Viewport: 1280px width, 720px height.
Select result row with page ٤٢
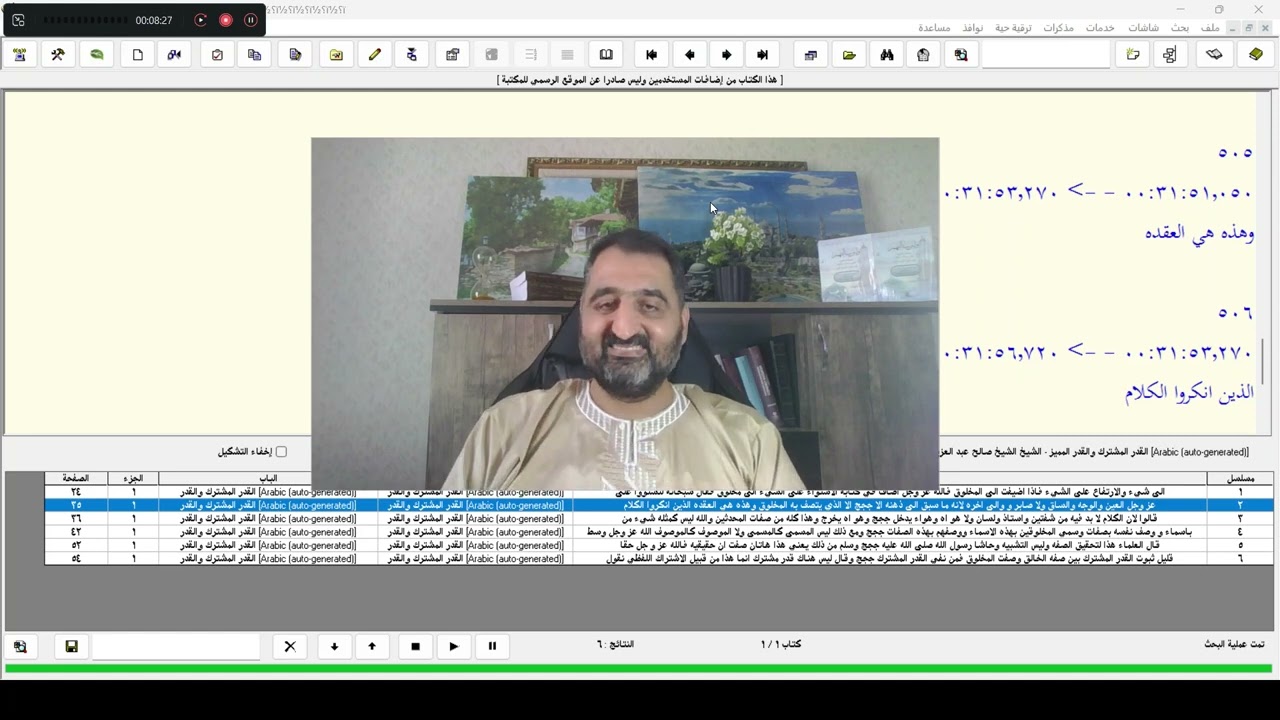click(x=658, y=532)
